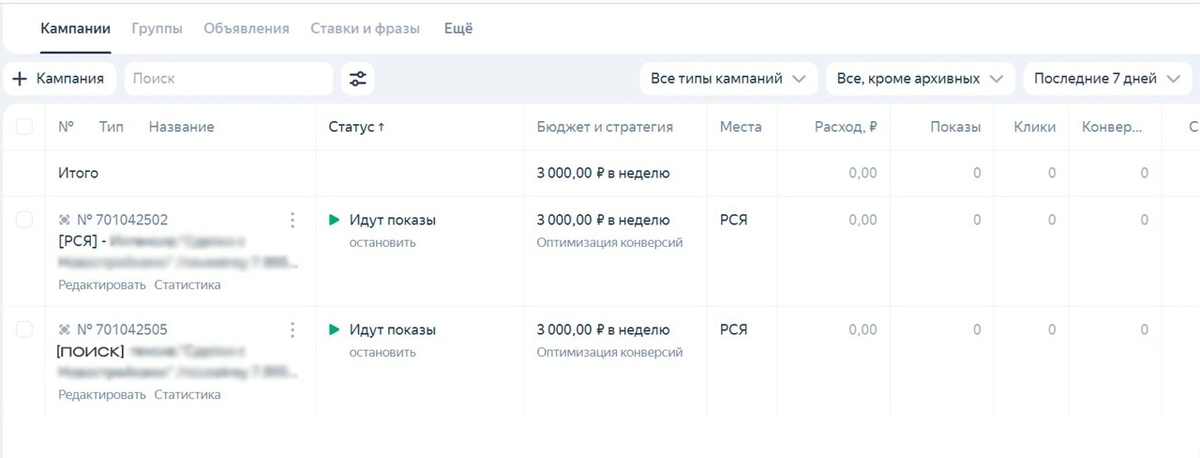Click green play status icon of campaign 701042502
The image size is (1200, 458).
point(334,220)
